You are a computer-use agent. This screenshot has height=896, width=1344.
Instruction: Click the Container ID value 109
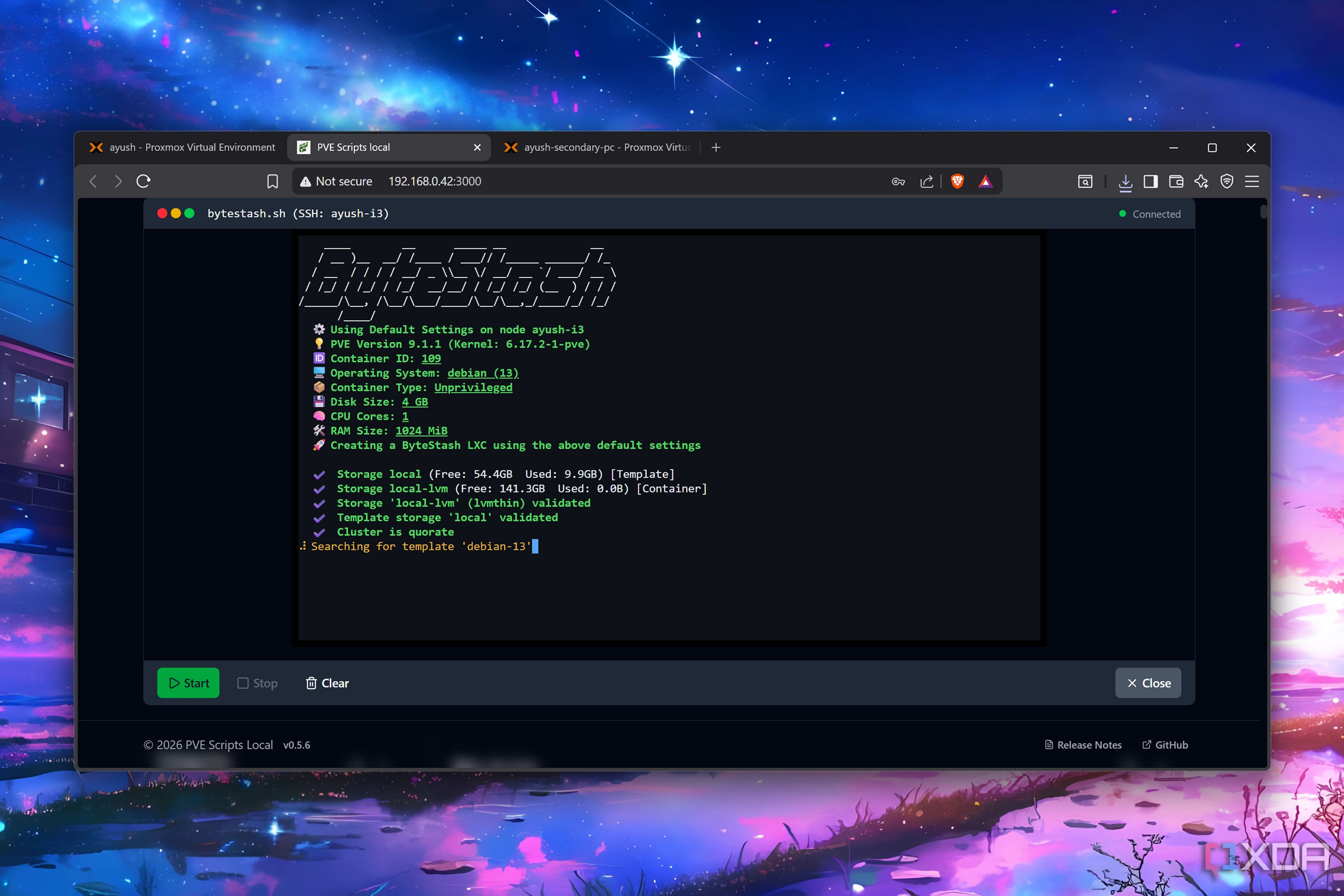[x=431, y=358]
